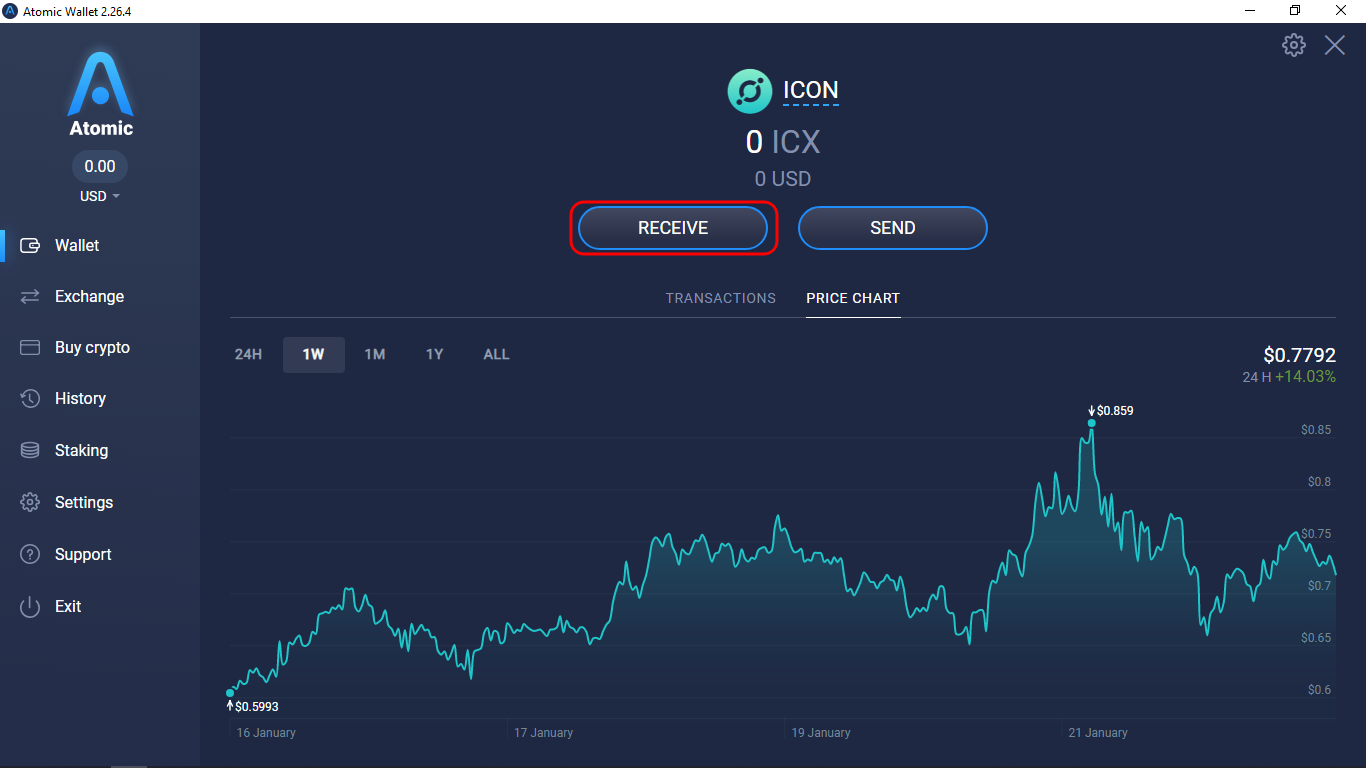Select the PRICE CHART tab
Screen dimensions: 1366x768
pos(853,298)
